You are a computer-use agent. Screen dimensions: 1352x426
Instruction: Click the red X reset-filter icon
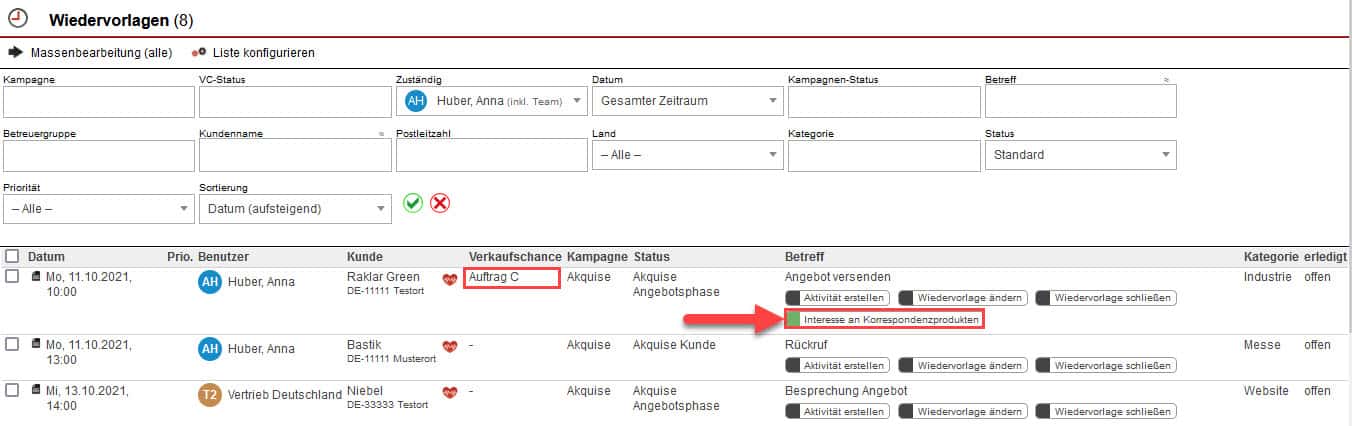pyautogui.click(x=440, y=203)
